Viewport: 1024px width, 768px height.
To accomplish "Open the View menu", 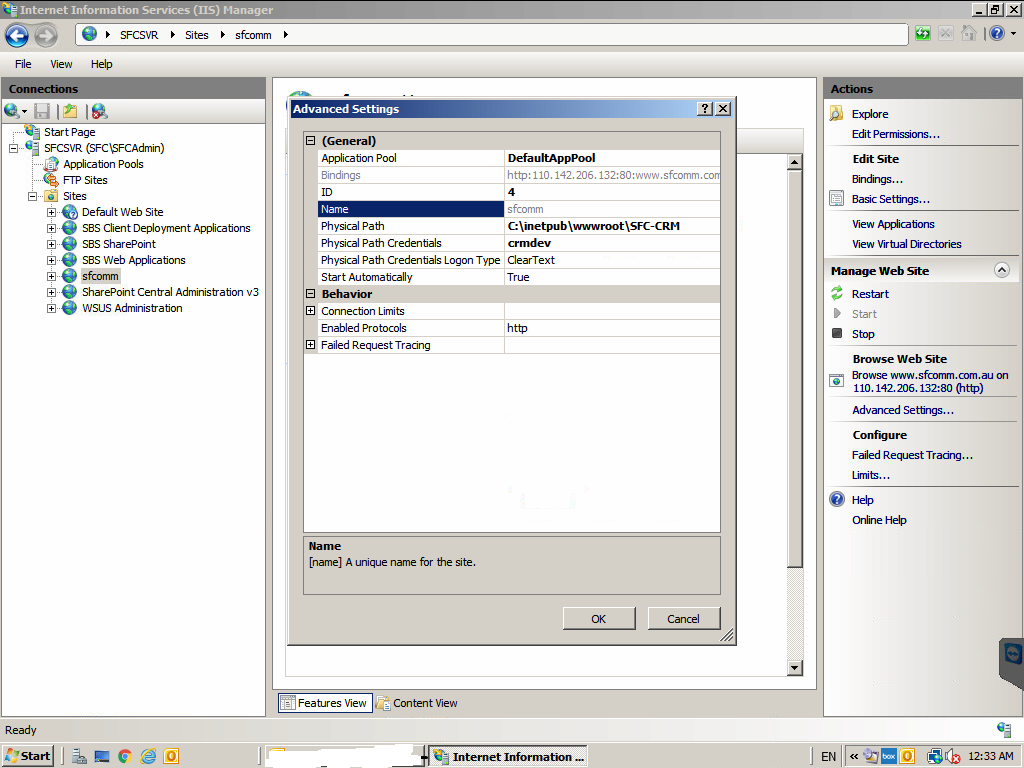I will 61,63.
